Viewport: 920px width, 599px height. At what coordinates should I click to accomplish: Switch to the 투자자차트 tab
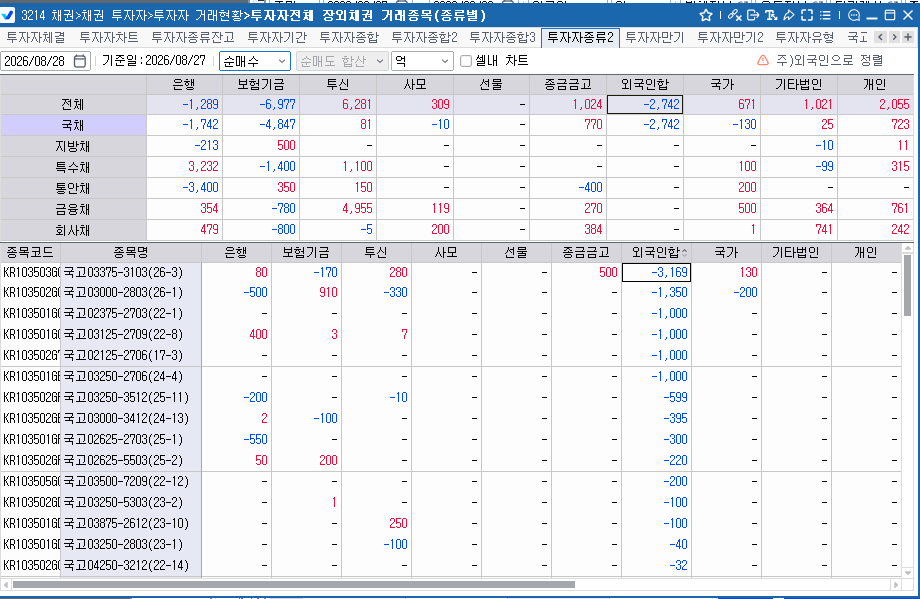point(109,38)
